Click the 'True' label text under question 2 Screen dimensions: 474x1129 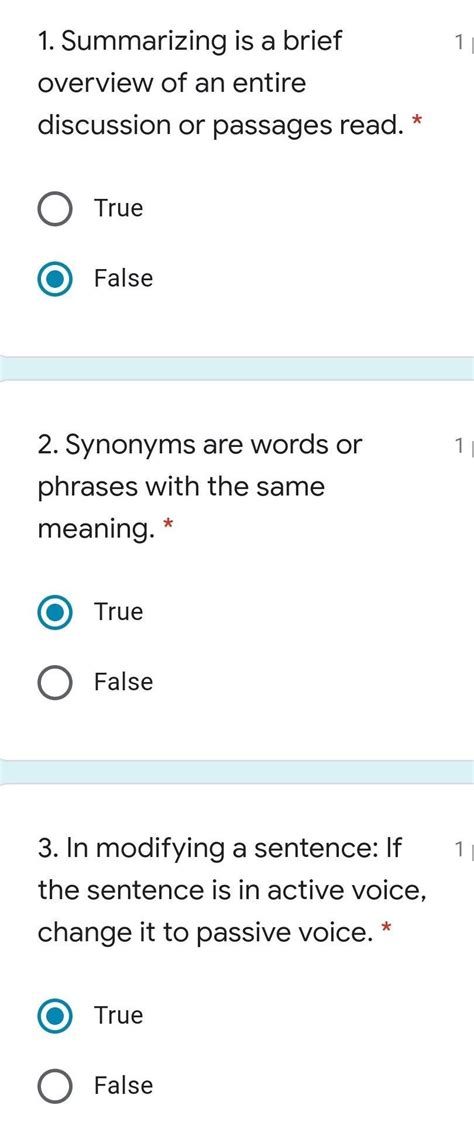point(119,612)
